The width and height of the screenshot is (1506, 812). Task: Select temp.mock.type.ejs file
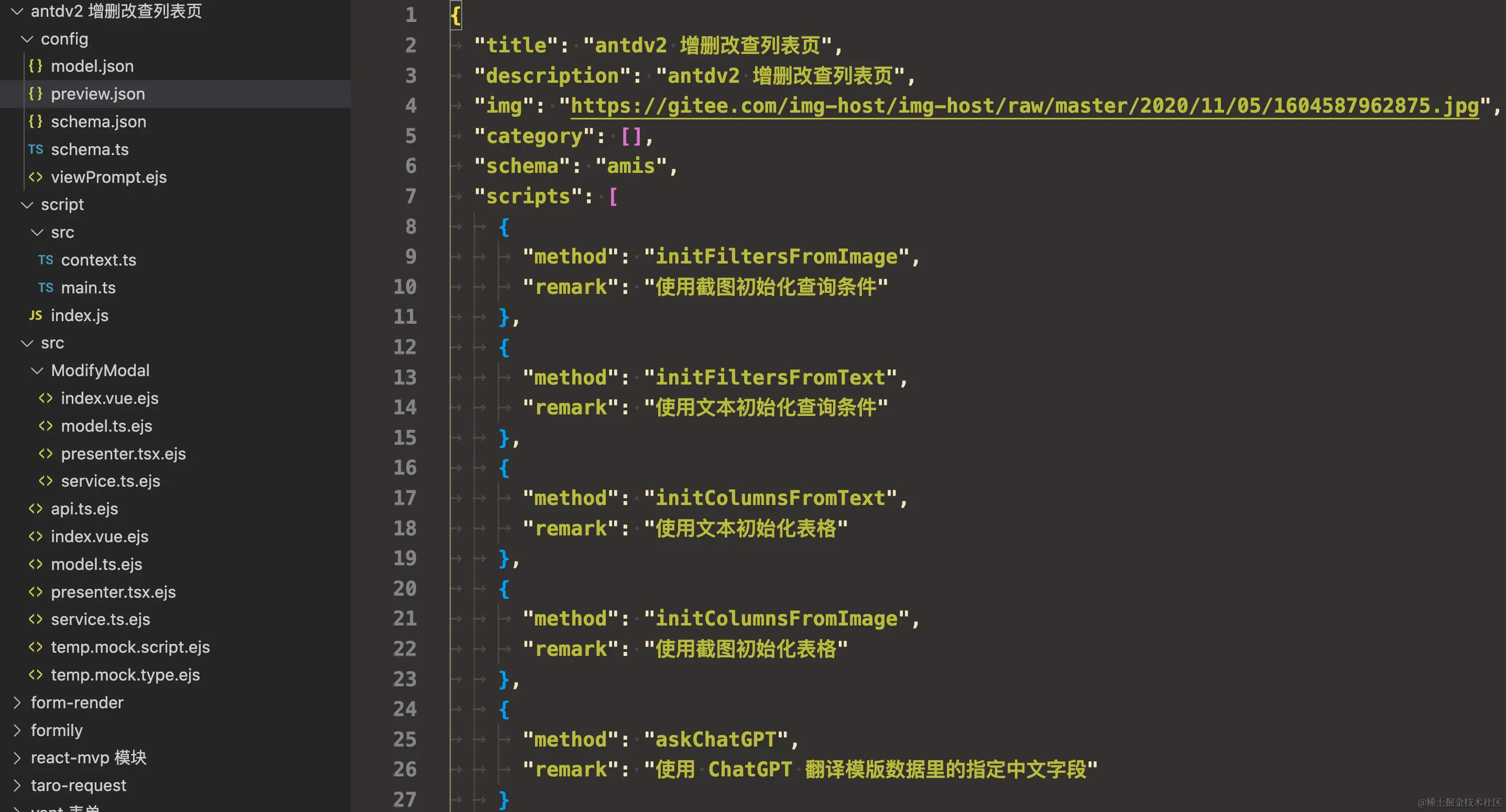(125, 675)
